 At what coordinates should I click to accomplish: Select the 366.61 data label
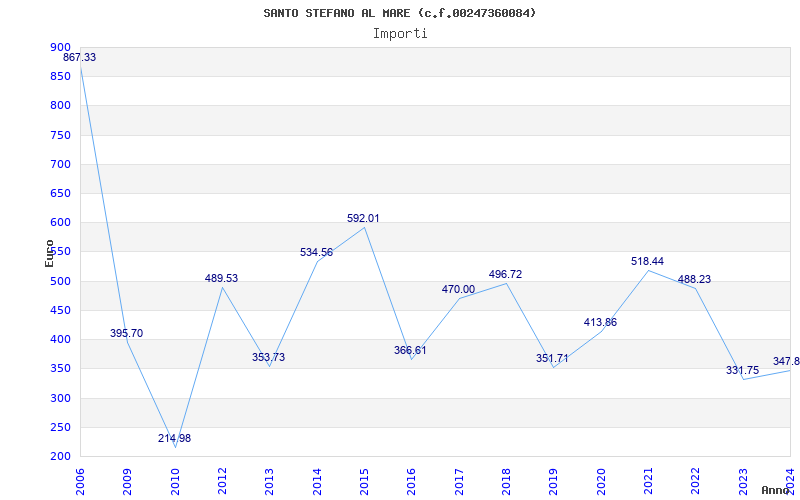[x=410, y=351]
